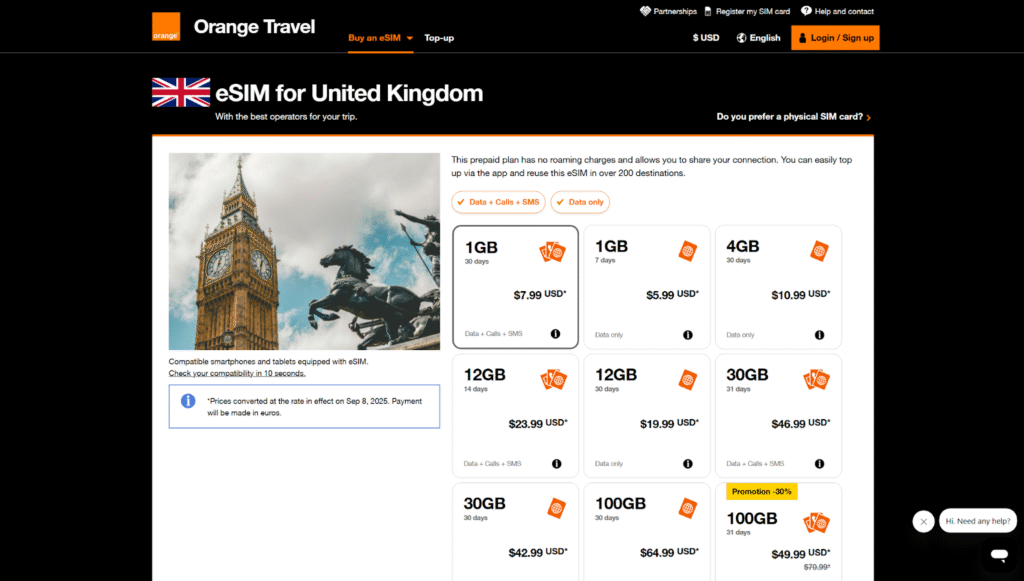1024x581 pixels.
Task: Select the 12GB 14 days $23.99 plan
Action: pyautogui.click(x=515, y=416)
